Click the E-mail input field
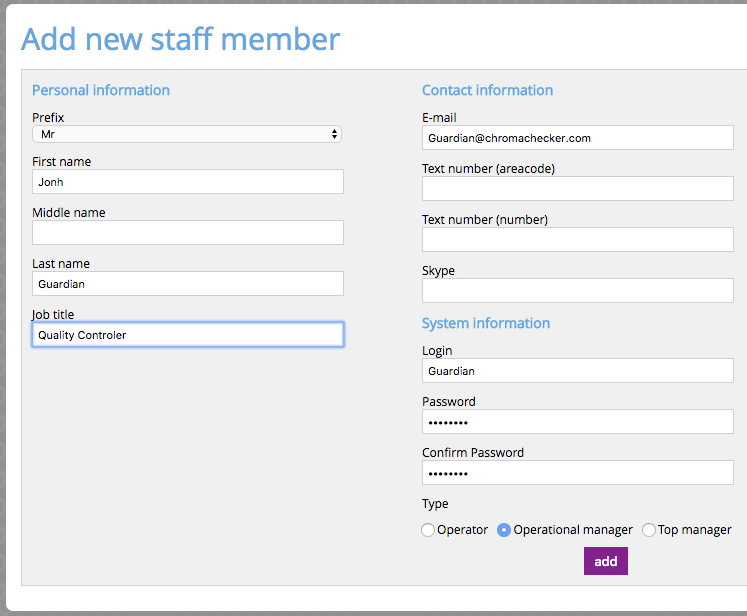Screen dimensions: 747x616 577,138
